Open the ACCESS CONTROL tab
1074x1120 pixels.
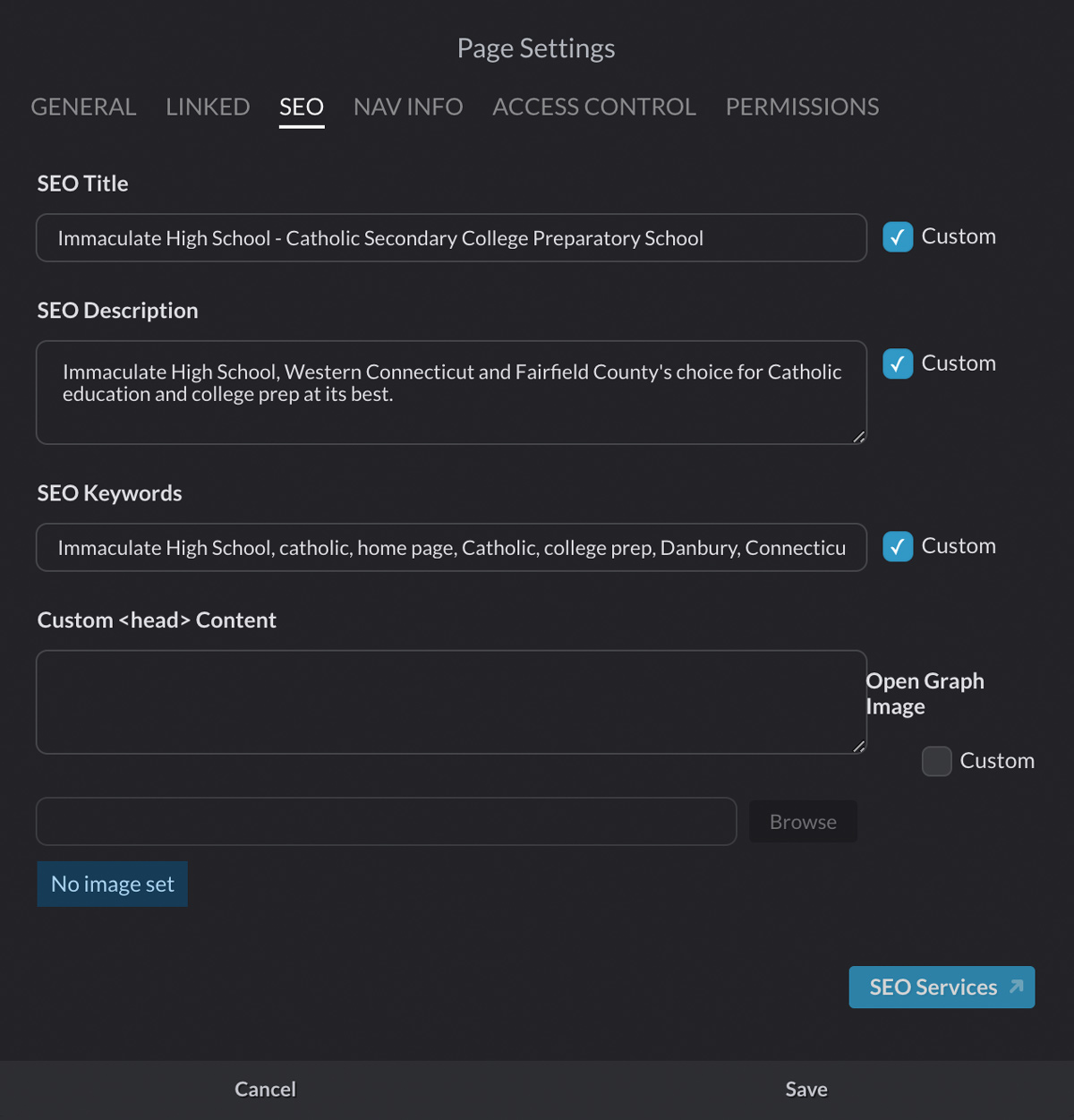593,107
